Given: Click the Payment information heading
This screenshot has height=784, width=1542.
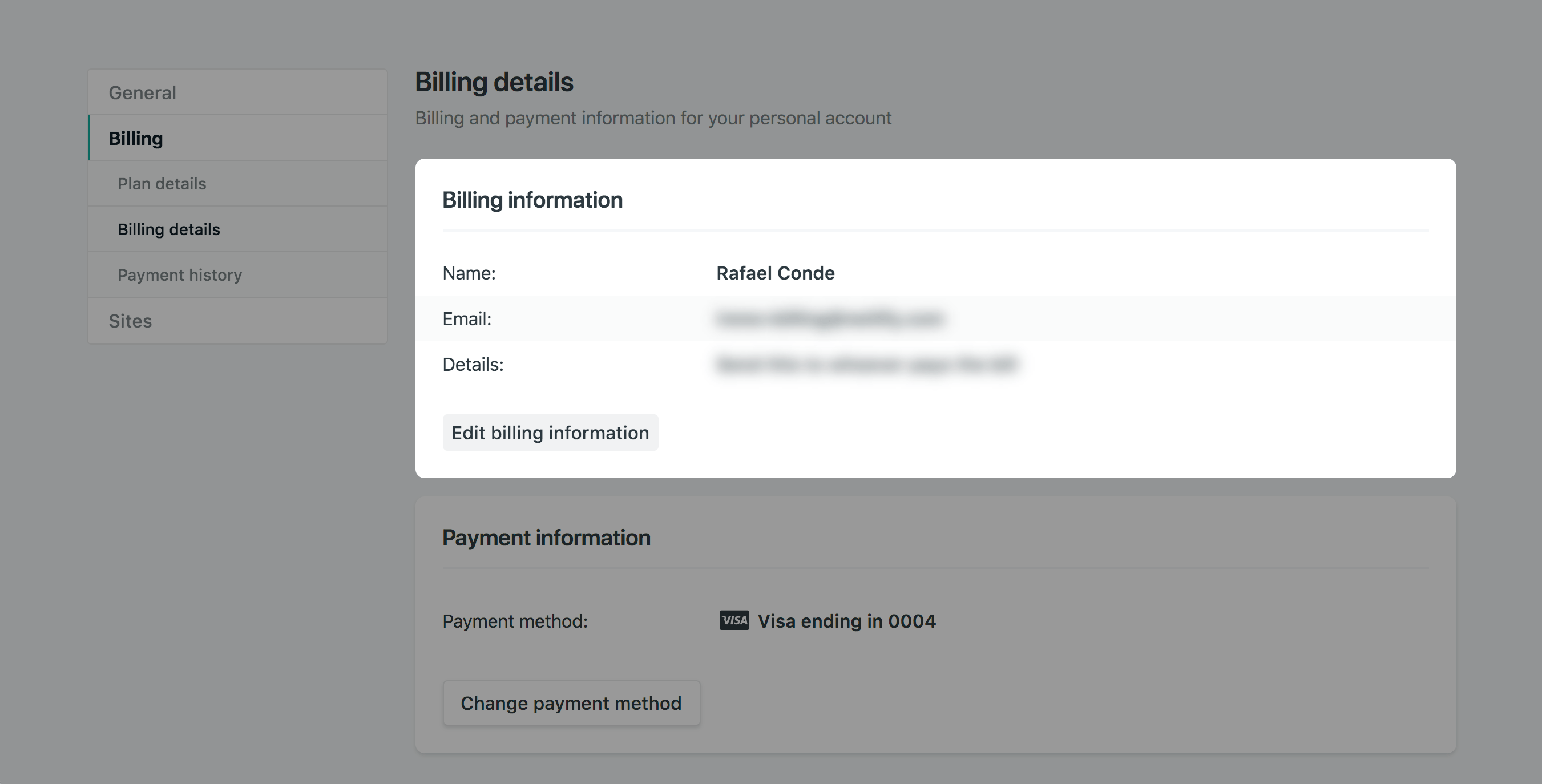Looking at the screenshot, I should 546,538.
